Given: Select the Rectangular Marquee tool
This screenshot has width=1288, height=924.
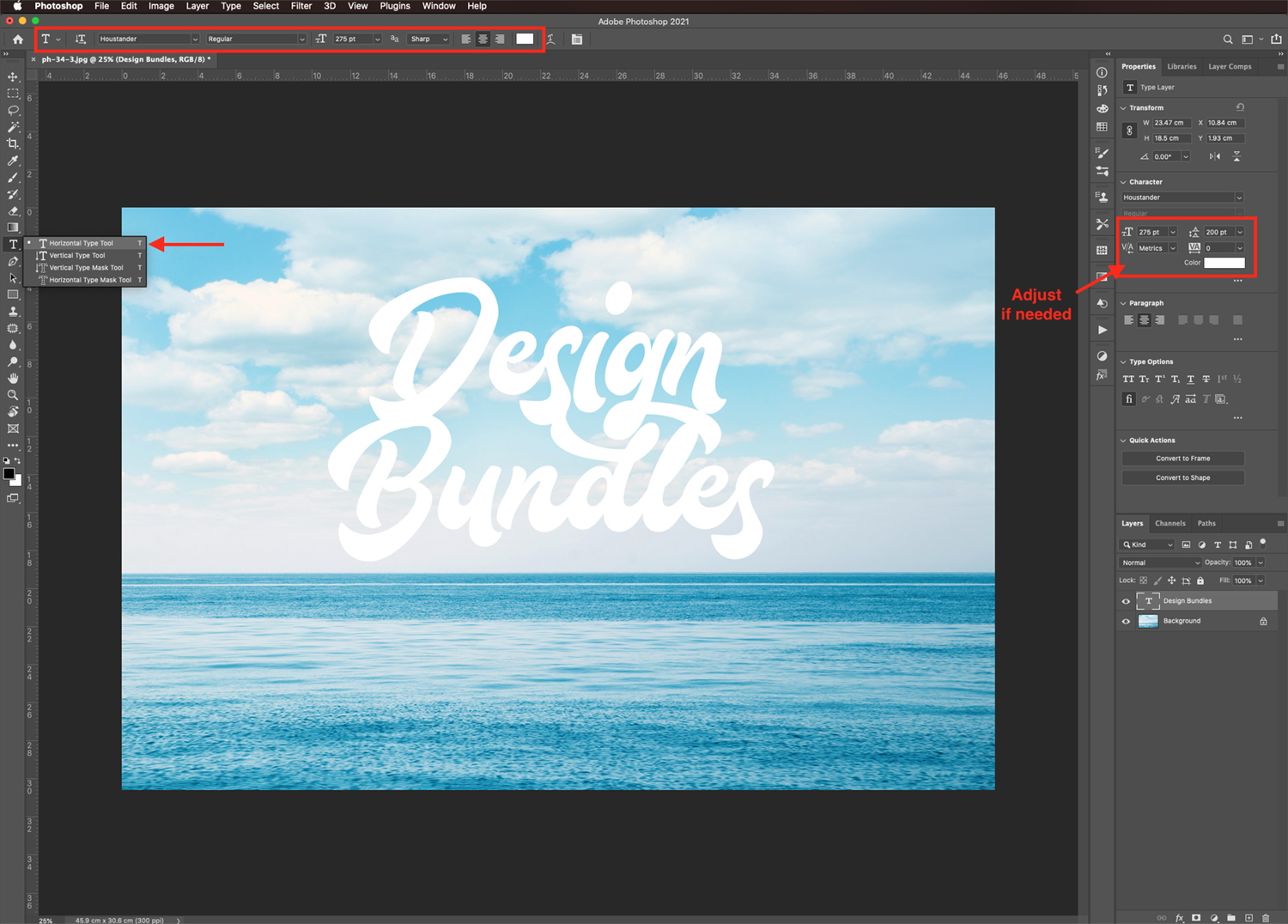Looking at the screenshot, I should 13,94.
